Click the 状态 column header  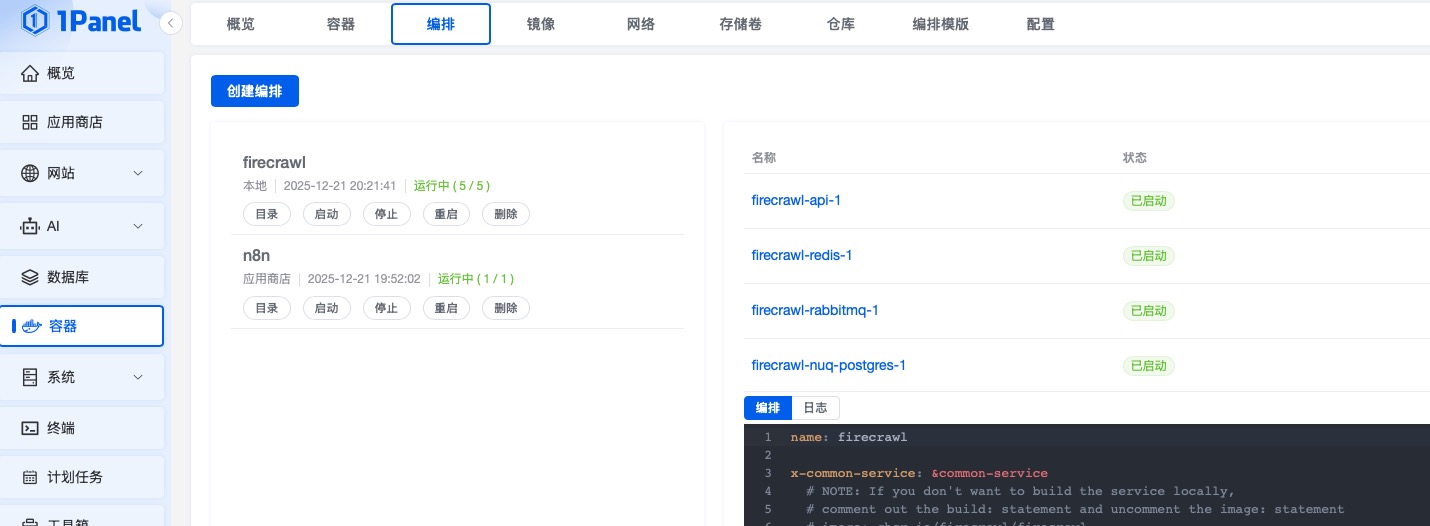pos(1135,158)
